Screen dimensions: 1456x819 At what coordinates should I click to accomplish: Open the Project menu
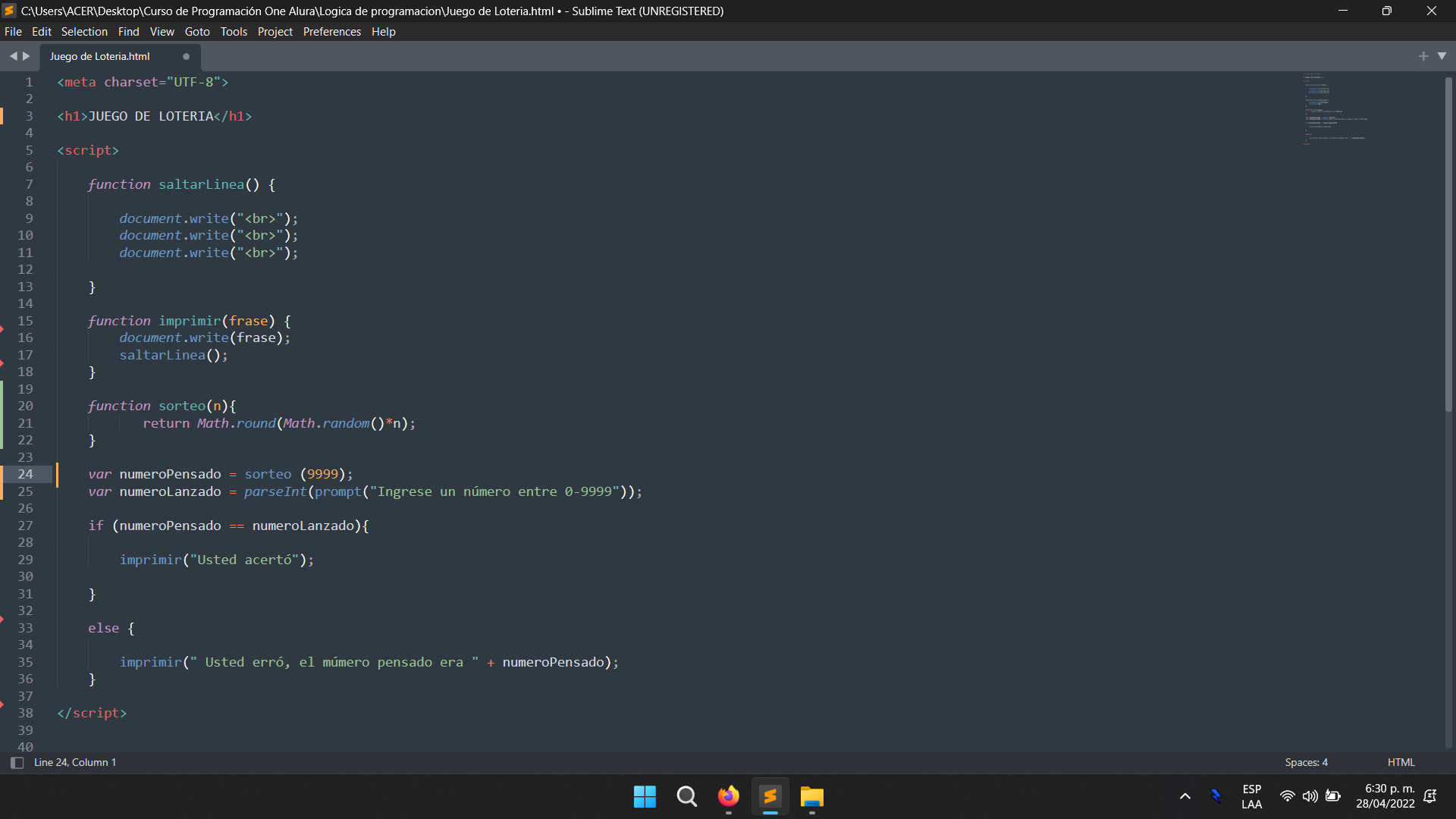[275, 32]
